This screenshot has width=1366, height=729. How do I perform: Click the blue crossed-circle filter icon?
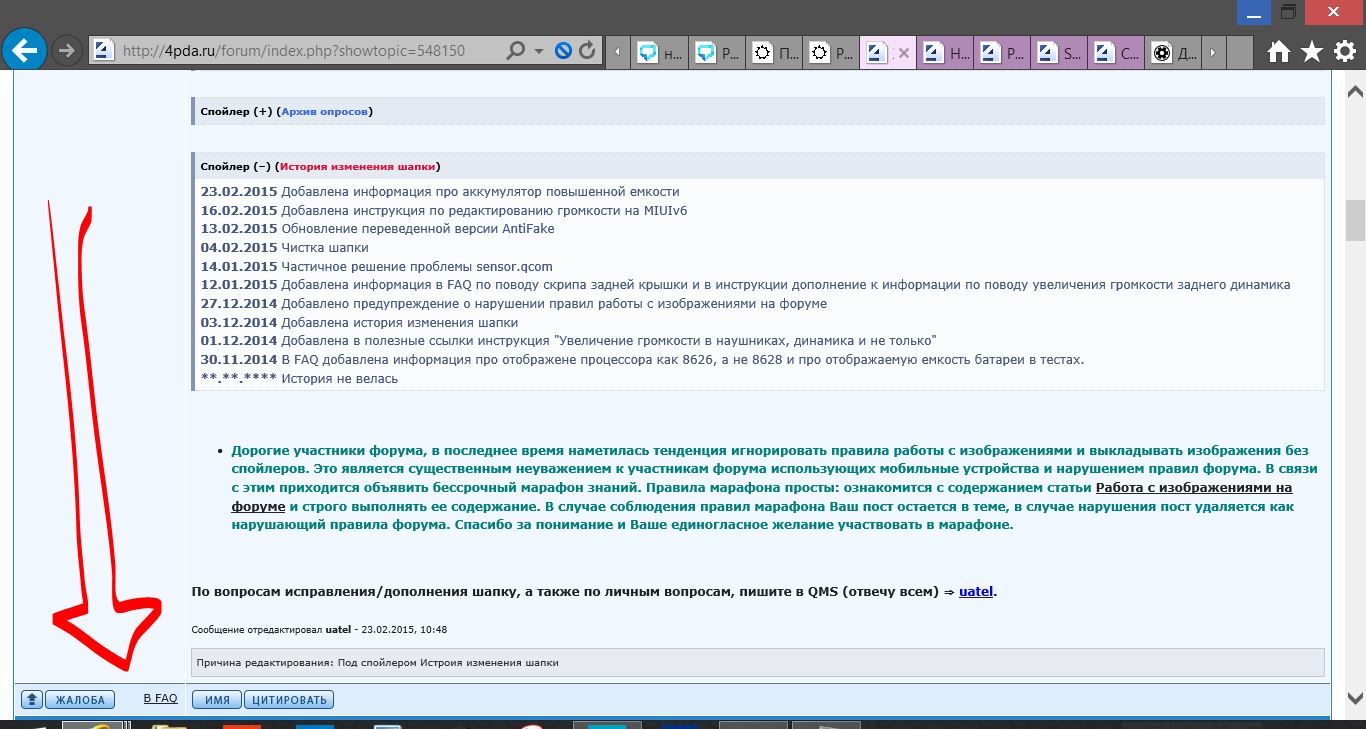point(563,50)
